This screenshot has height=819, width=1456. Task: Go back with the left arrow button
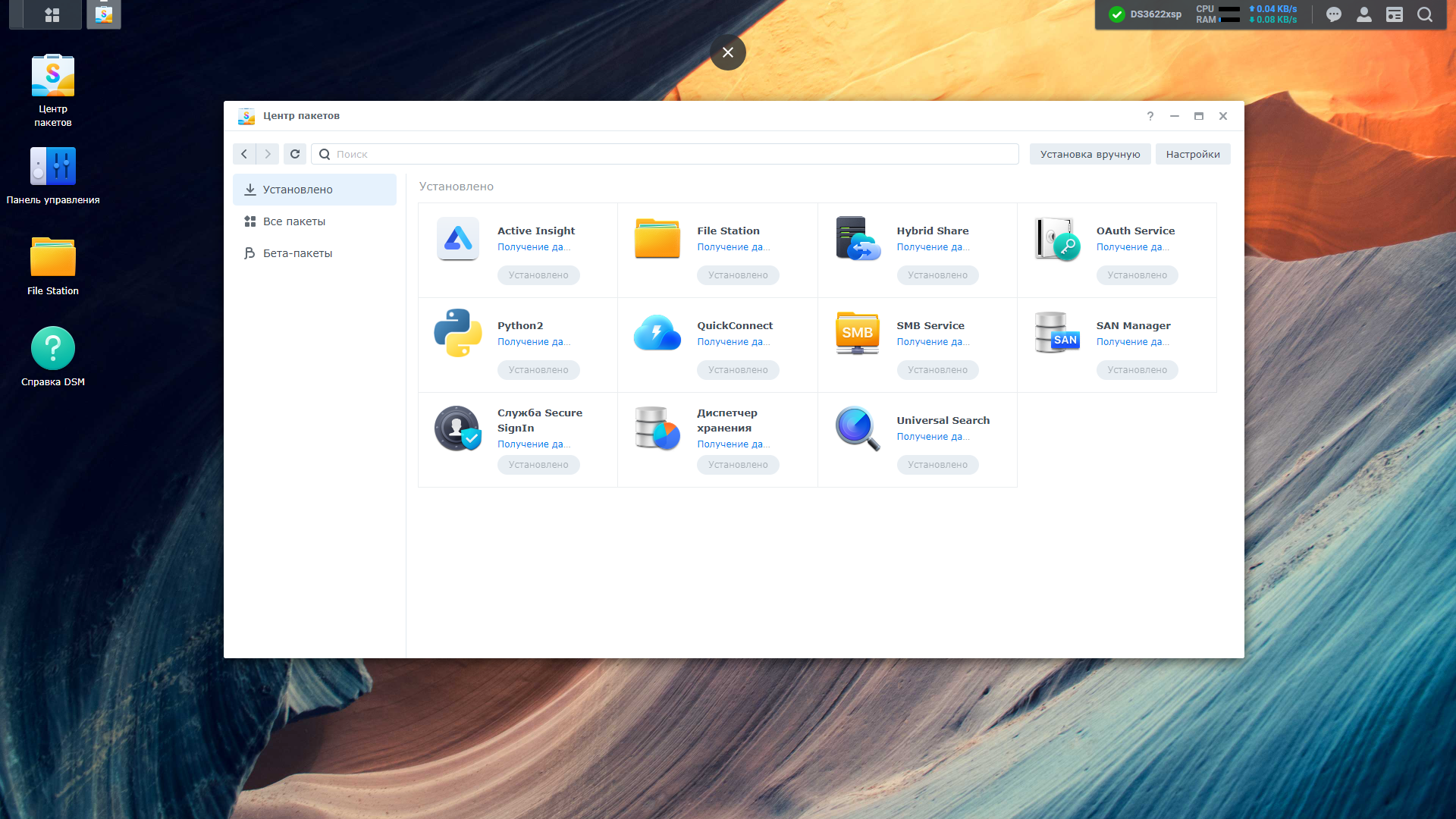tap(244, 154)
